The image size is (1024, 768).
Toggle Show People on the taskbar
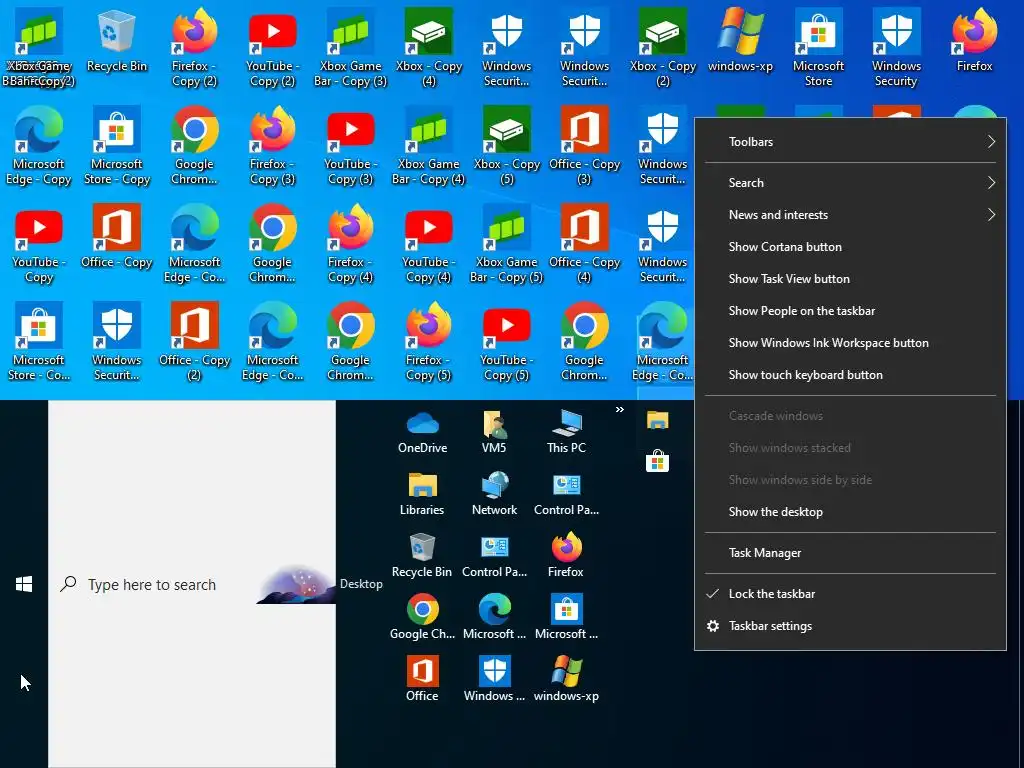(850, 311)
